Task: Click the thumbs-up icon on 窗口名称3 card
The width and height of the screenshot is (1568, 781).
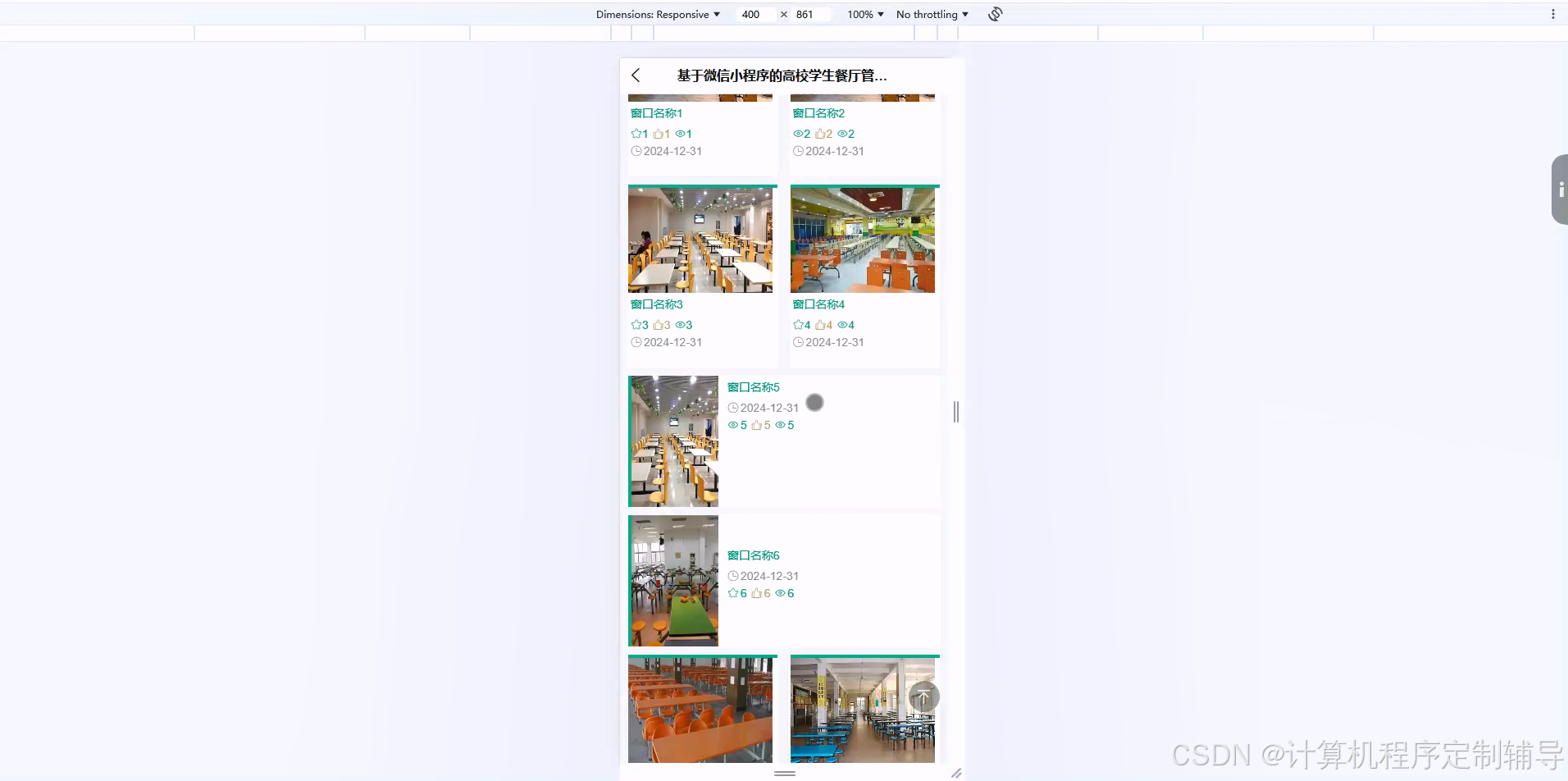Action: pos(660,324)
